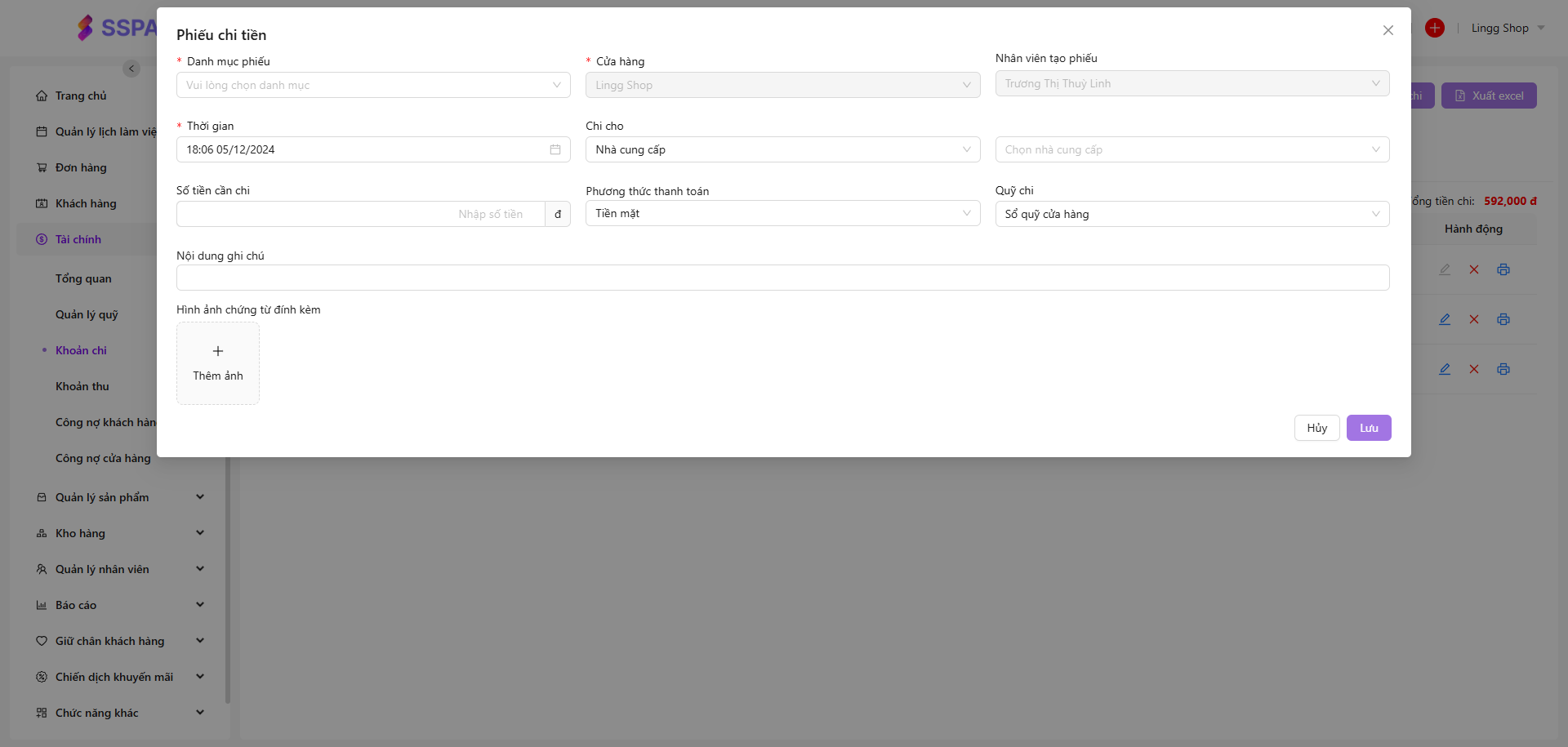Screen dimensions: 1568x747
Task: Click the edit pencil in third row
Action: 1445,369
